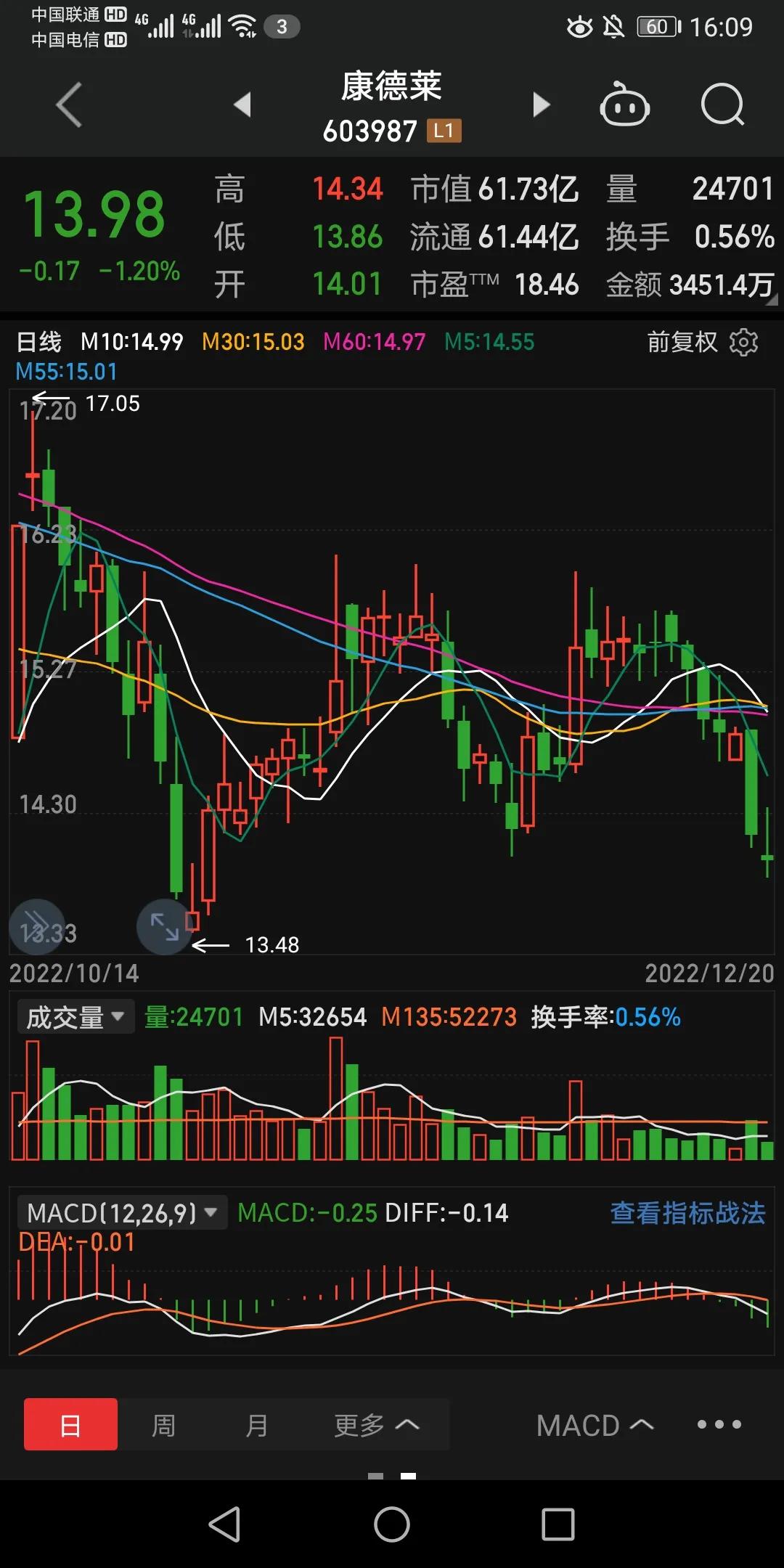784x1568 pixels.
Task: Tap the DEA:-0.01 indicator value
Action: (x=76, y=1243)
